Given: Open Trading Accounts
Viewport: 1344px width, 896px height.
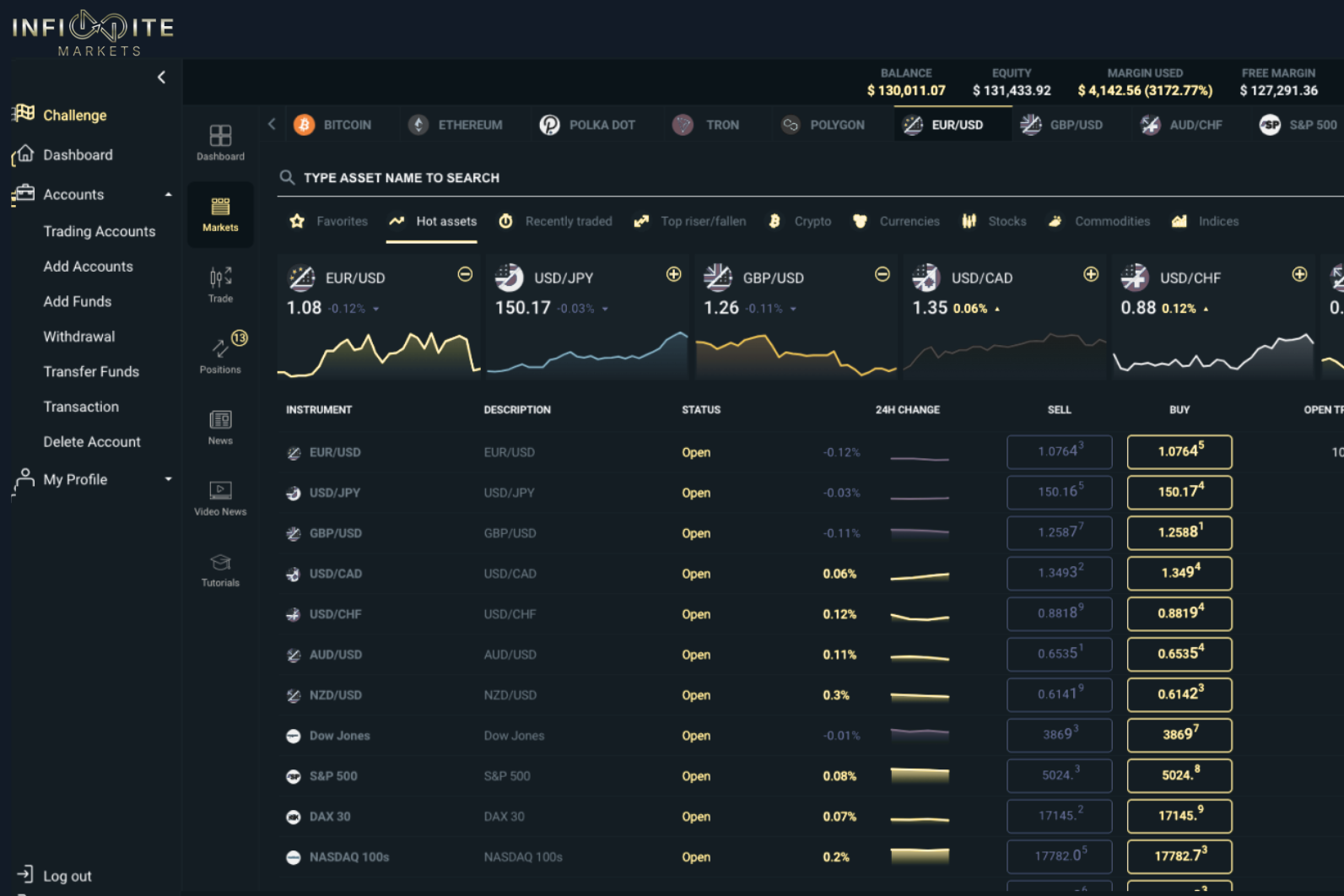Looking at the screenshot, I should 100,231.
